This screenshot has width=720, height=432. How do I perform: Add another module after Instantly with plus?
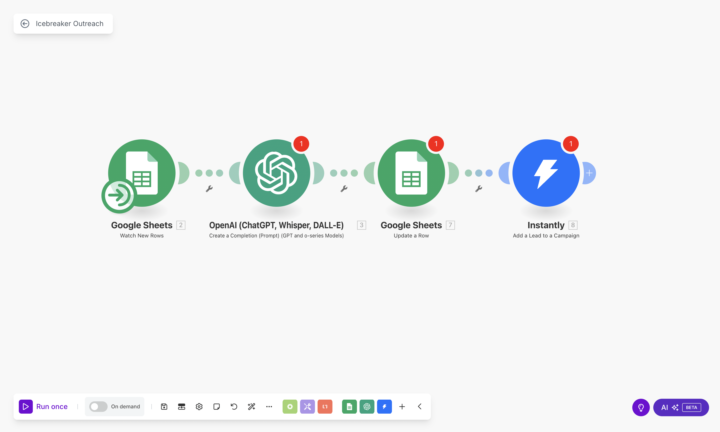click(x=589, y=173)
